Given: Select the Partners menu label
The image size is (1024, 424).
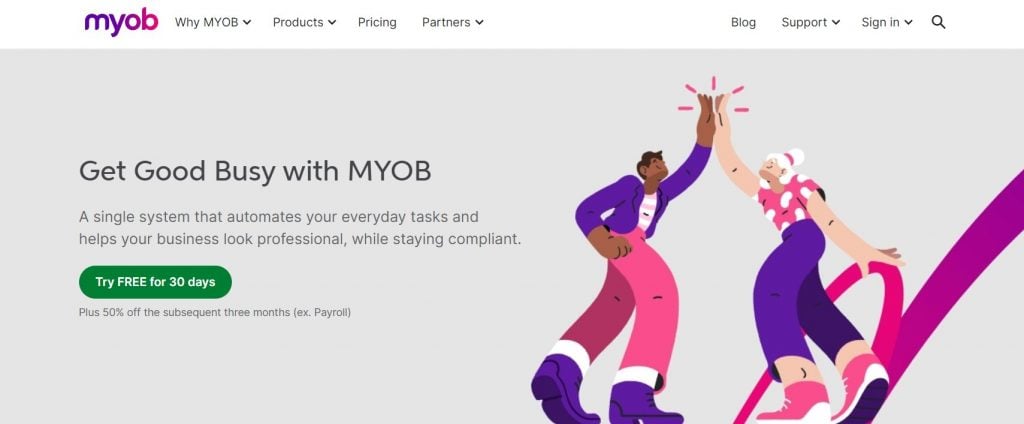Looking at the screenshot, I should [x=446, y=22].
